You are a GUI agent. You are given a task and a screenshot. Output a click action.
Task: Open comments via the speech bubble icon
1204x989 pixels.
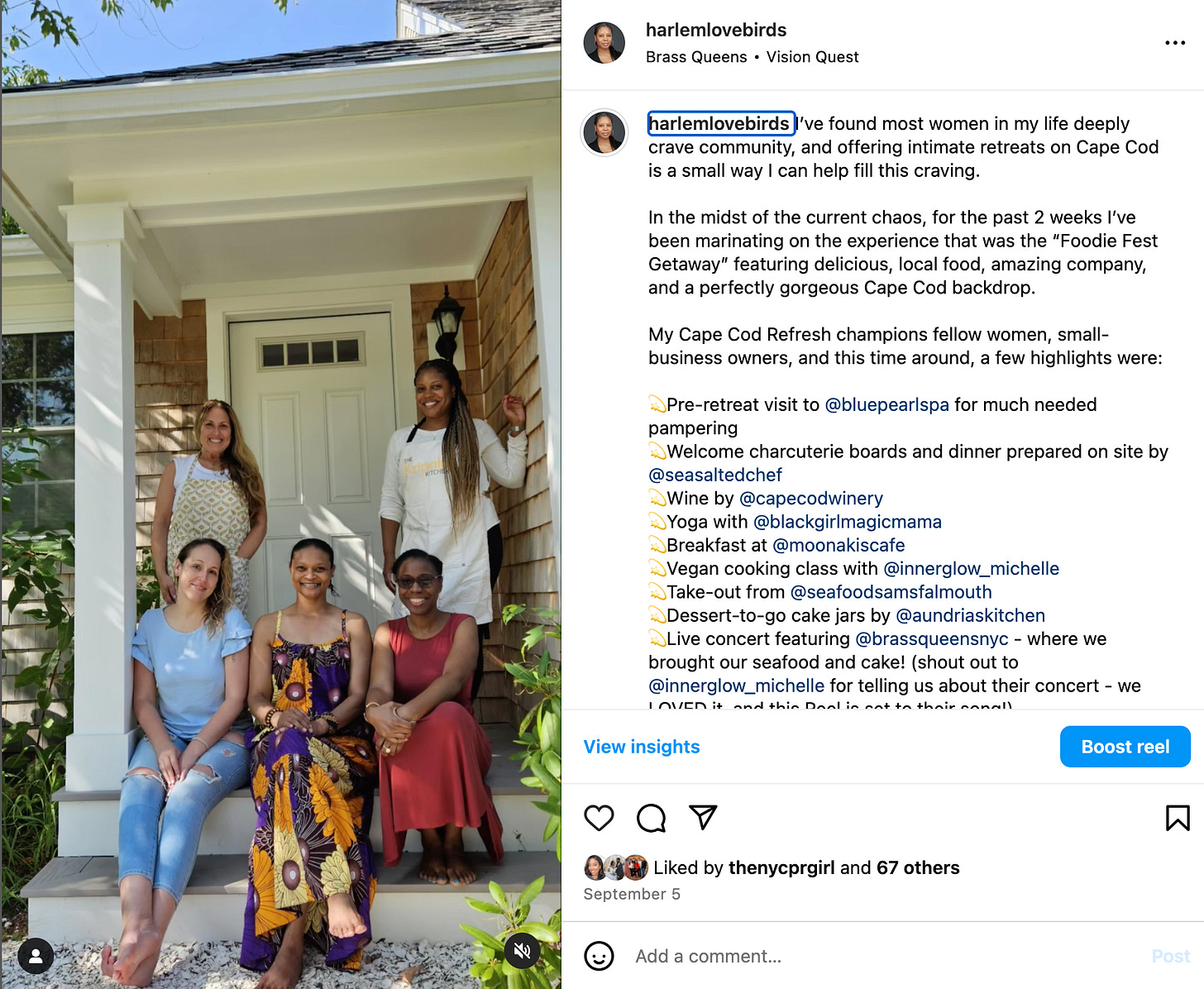click(x=652, y=818)
